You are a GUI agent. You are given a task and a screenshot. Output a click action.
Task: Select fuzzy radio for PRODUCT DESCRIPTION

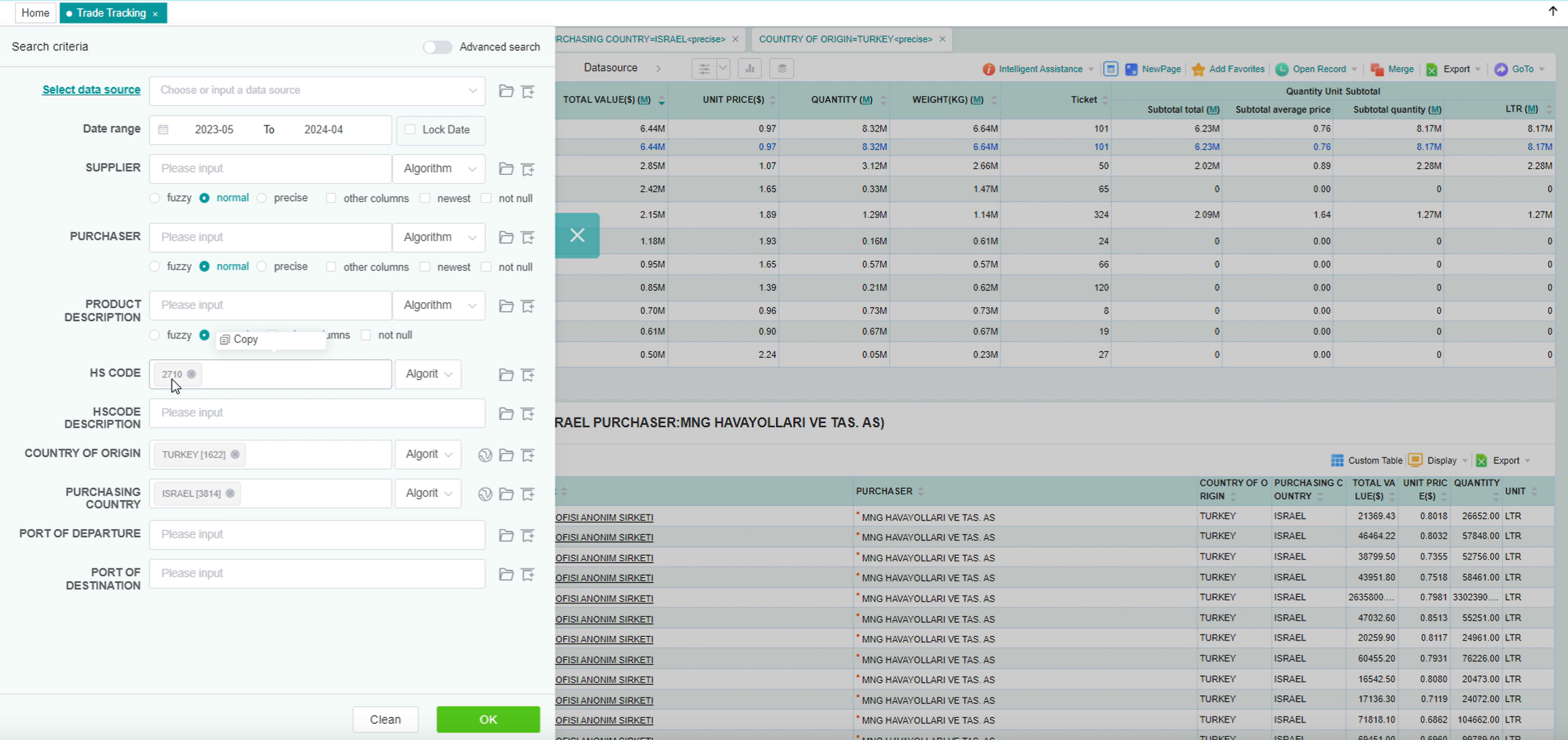pos(154,335)
